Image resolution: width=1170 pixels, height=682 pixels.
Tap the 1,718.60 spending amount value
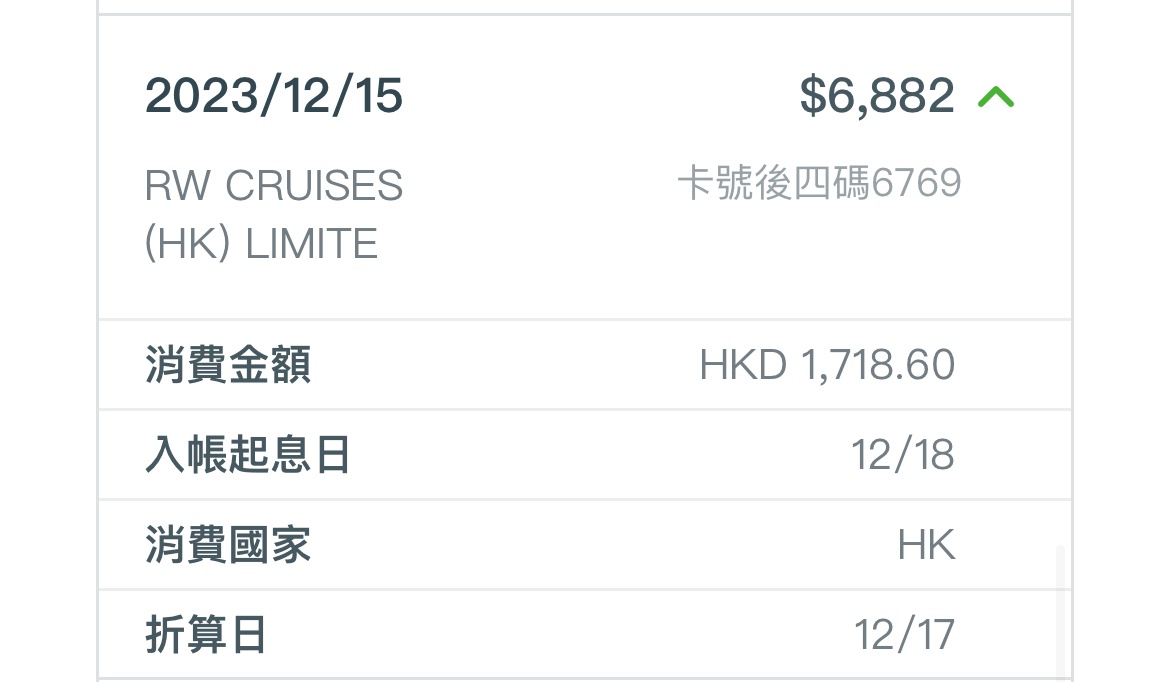tap(877, 365)
